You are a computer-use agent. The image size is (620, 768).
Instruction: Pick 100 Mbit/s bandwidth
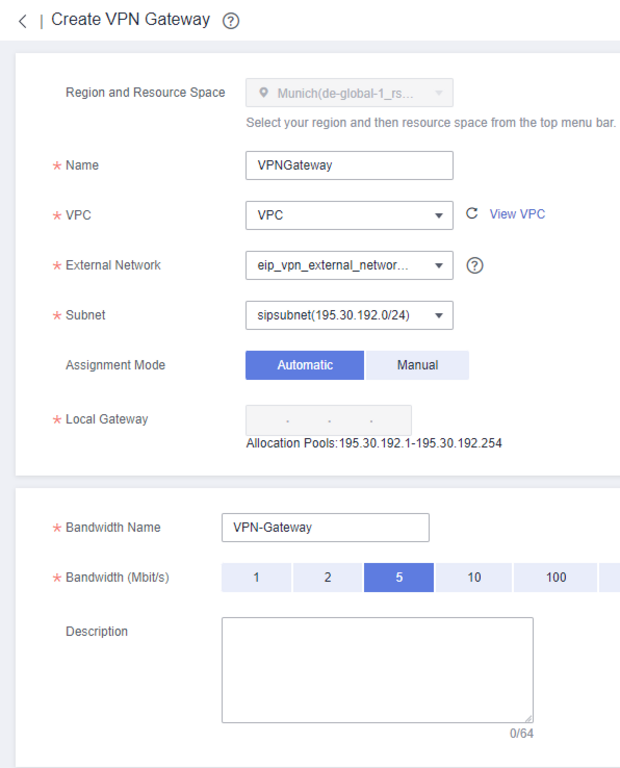tap(556, 578)
